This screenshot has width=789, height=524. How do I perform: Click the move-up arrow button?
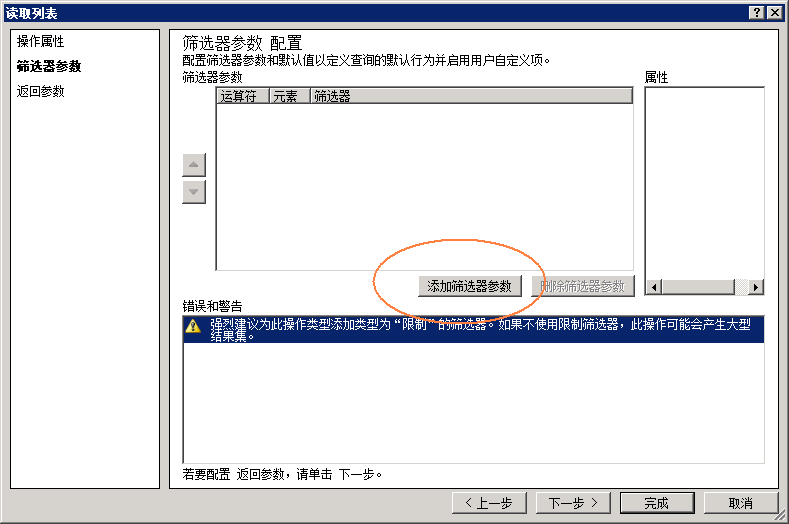pos(194,165)
